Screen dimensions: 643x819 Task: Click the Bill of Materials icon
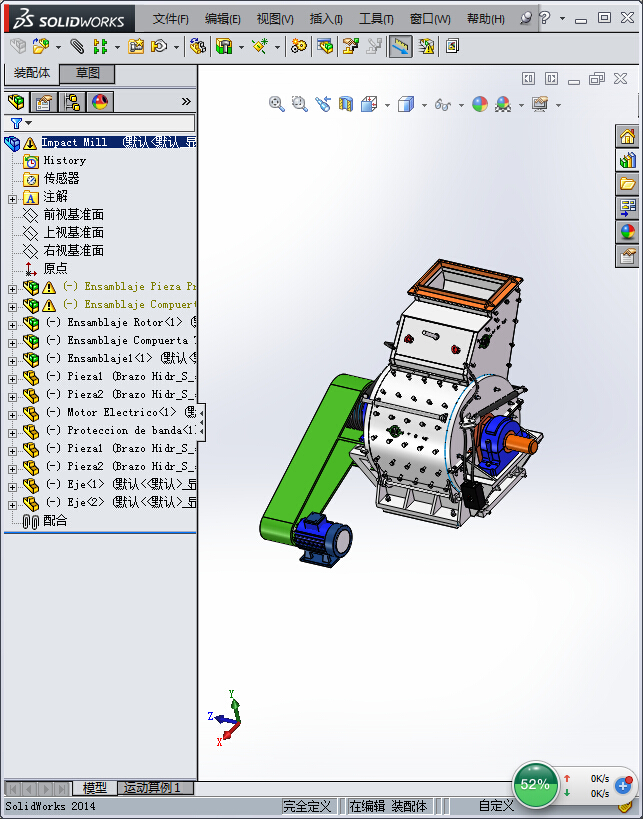coord(325,46)
